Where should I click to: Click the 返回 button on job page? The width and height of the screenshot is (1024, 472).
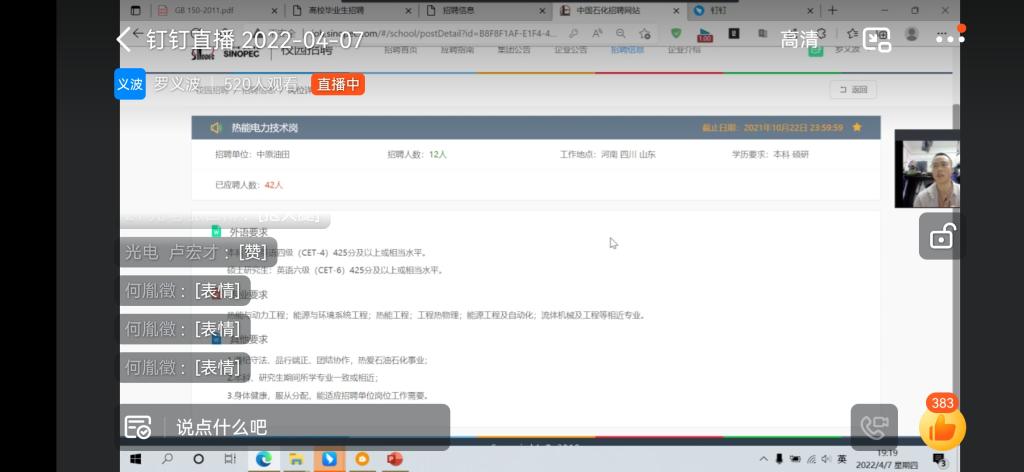[x=853, y=90]
